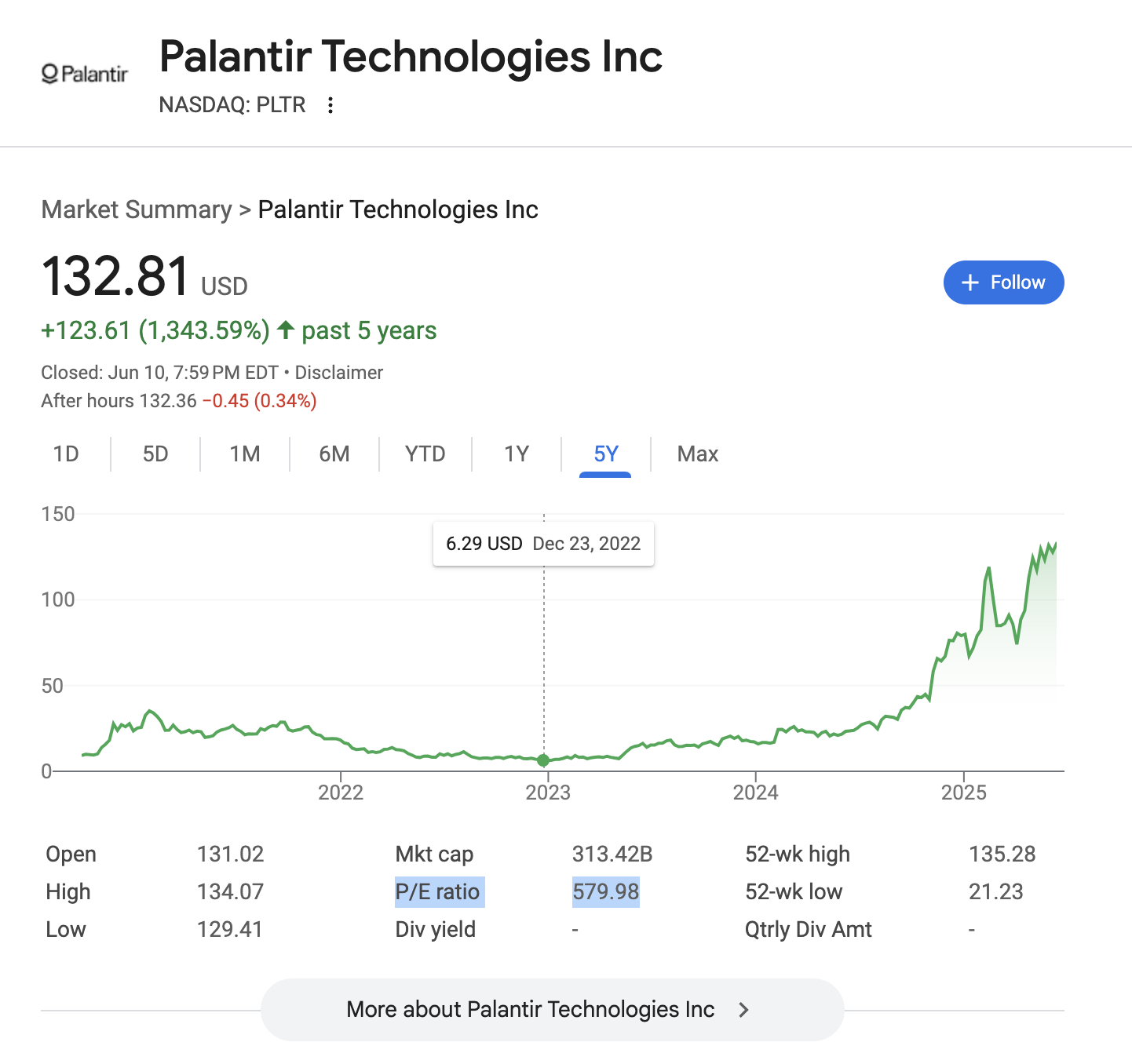Open More about Palantir Technologies Inc
The height and width of the screenshot is (1064, 1132).
click(552, 1010)
